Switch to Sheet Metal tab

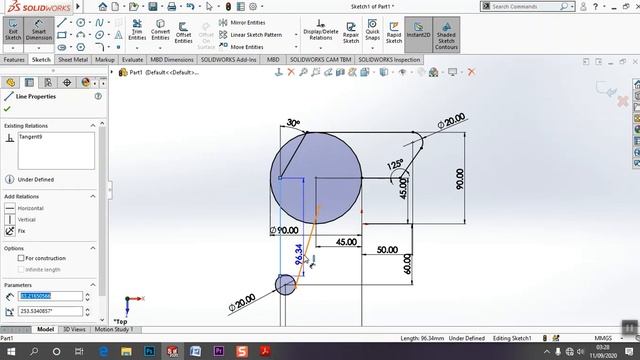(x=73, y=60)
